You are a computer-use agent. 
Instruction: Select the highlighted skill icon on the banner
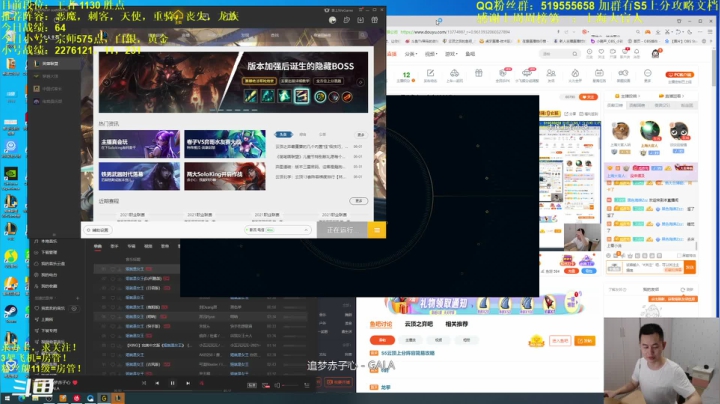click(301, 96)
